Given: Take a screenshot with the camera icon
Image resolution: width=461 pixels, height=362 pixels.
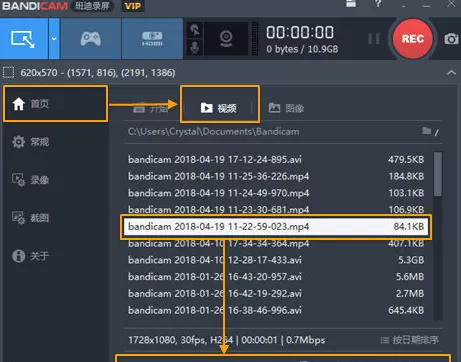Looking at the screenshot, I should click(451, 39).
